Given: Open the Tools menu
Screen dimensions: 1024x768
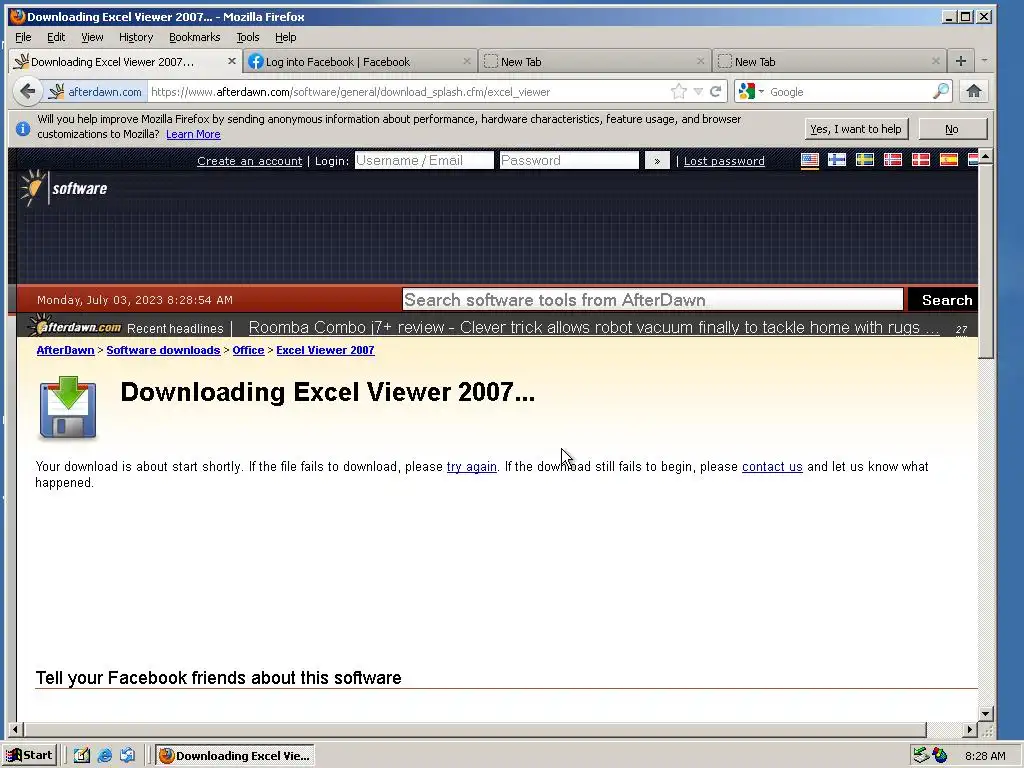Looking at the screenshot, I should point(248,37).
